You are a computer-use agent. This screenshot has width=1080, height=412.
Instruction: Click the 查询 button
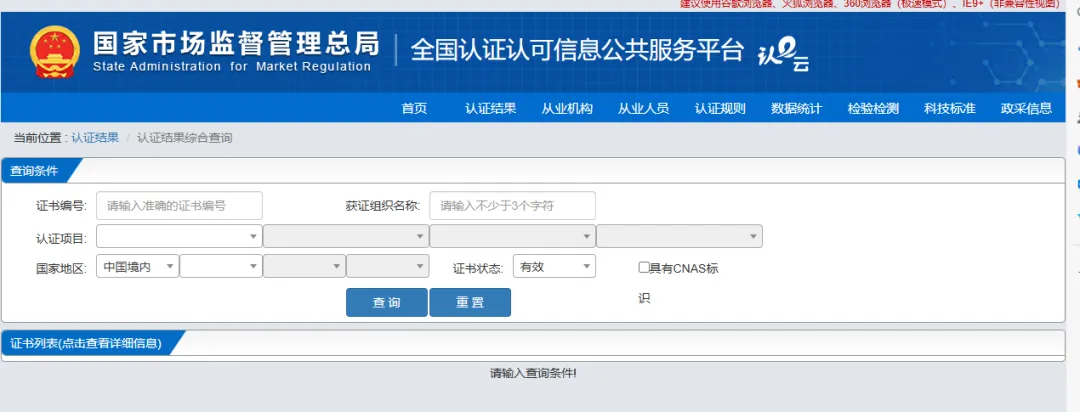pyautogui.click(x=386, y=302)
